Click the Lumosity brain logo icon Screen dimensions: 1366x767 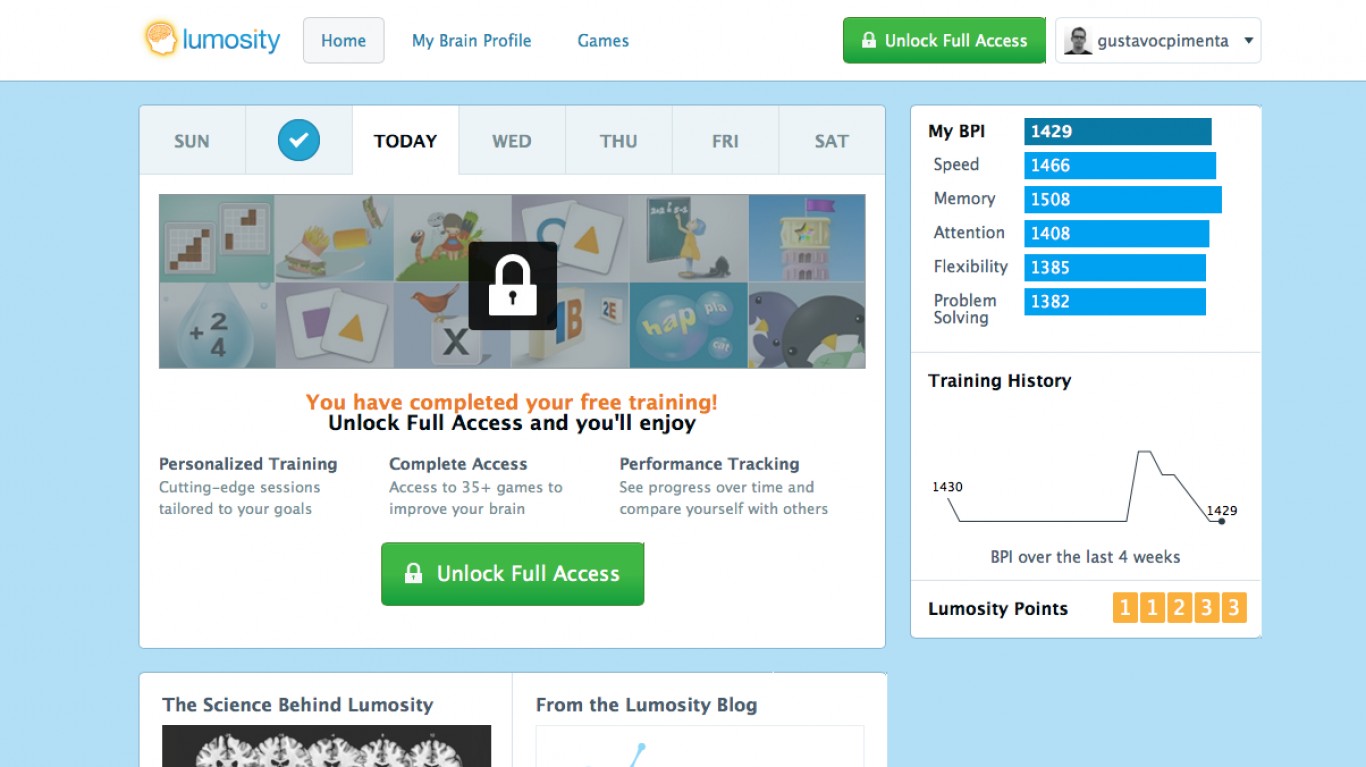pos(160,40)
